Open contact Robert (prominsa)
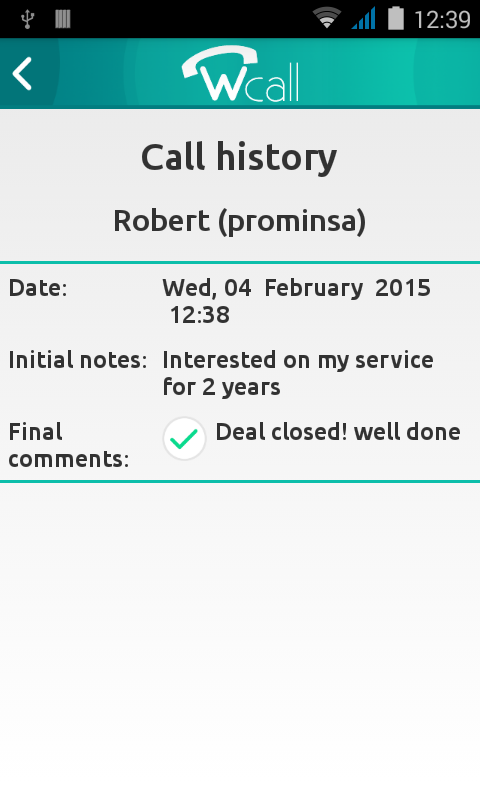Image resolution: width=480 pixels, height=800 pixels. pos(240,221)
